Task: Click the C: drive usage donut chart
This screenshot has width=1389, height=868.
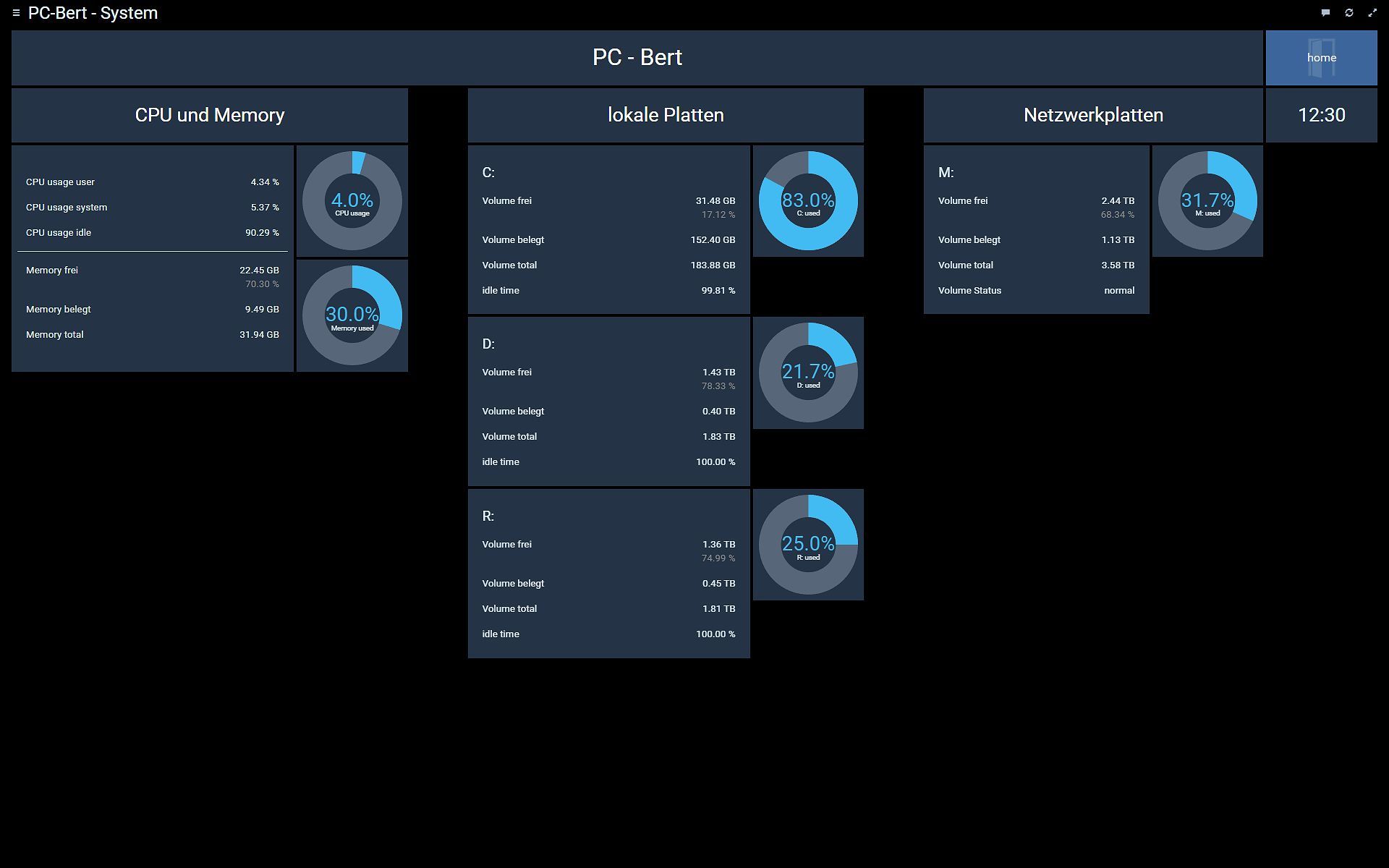Action: (808, 199)
